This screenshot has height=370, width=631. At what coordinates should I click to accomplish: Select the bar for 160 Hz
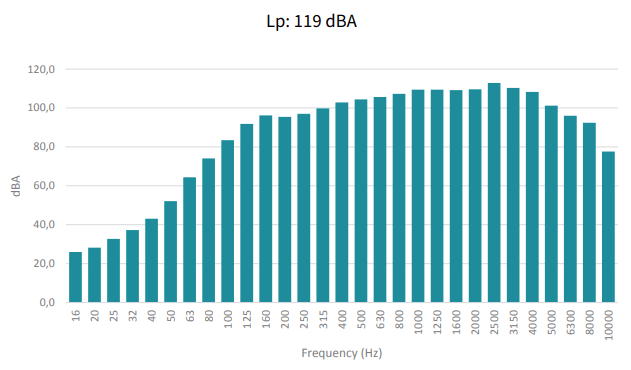(x=266, y=209)
